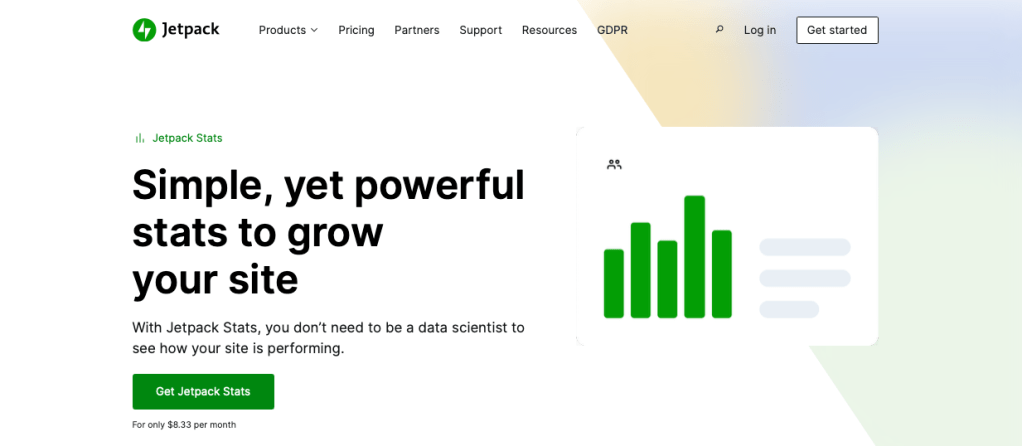Click the headline "Simple, yet powerful"
The height and width of the screenshot is (446, 1022).
(328, 185)
